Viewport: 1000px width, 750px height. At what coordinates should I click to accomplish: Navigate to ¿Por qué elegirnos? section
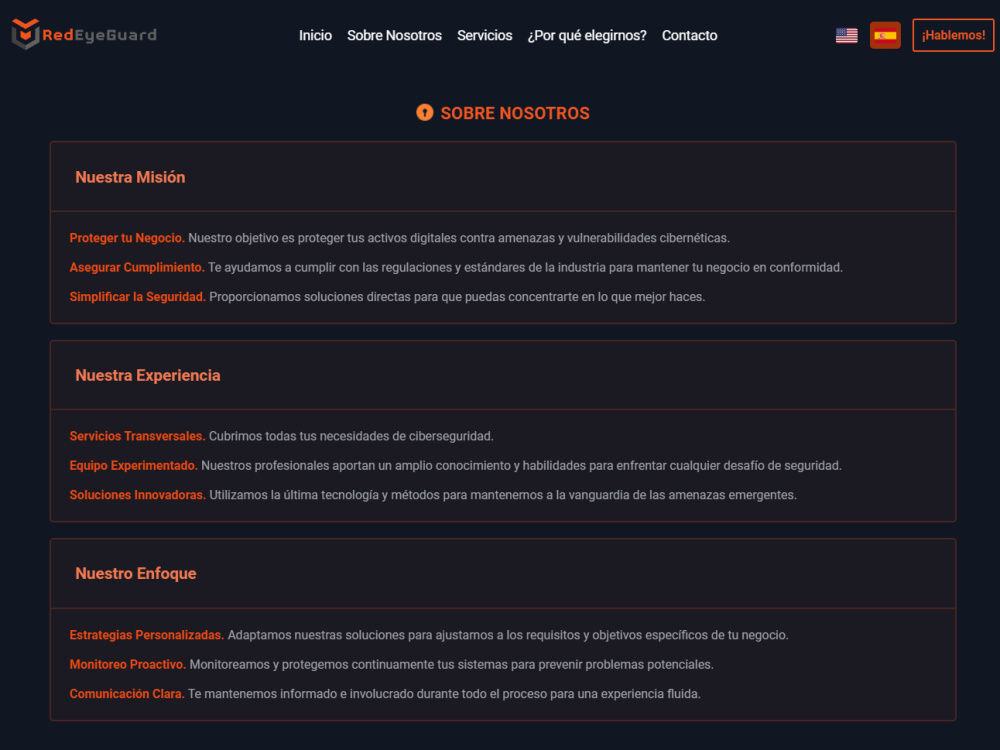coord(587,36)
